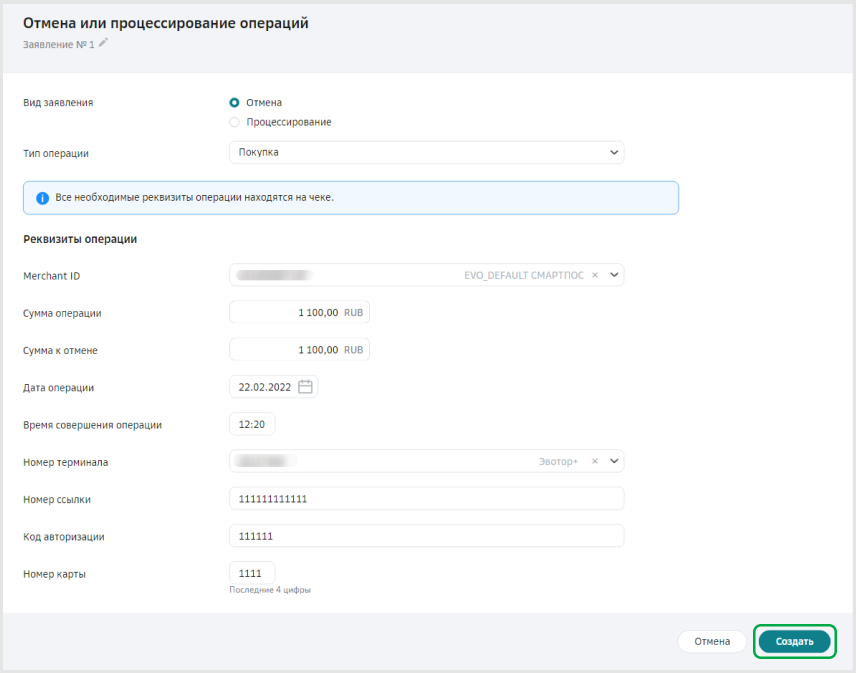Click the date text 22.02.2022 field
The image size is (856, 673).
(265, 387)
